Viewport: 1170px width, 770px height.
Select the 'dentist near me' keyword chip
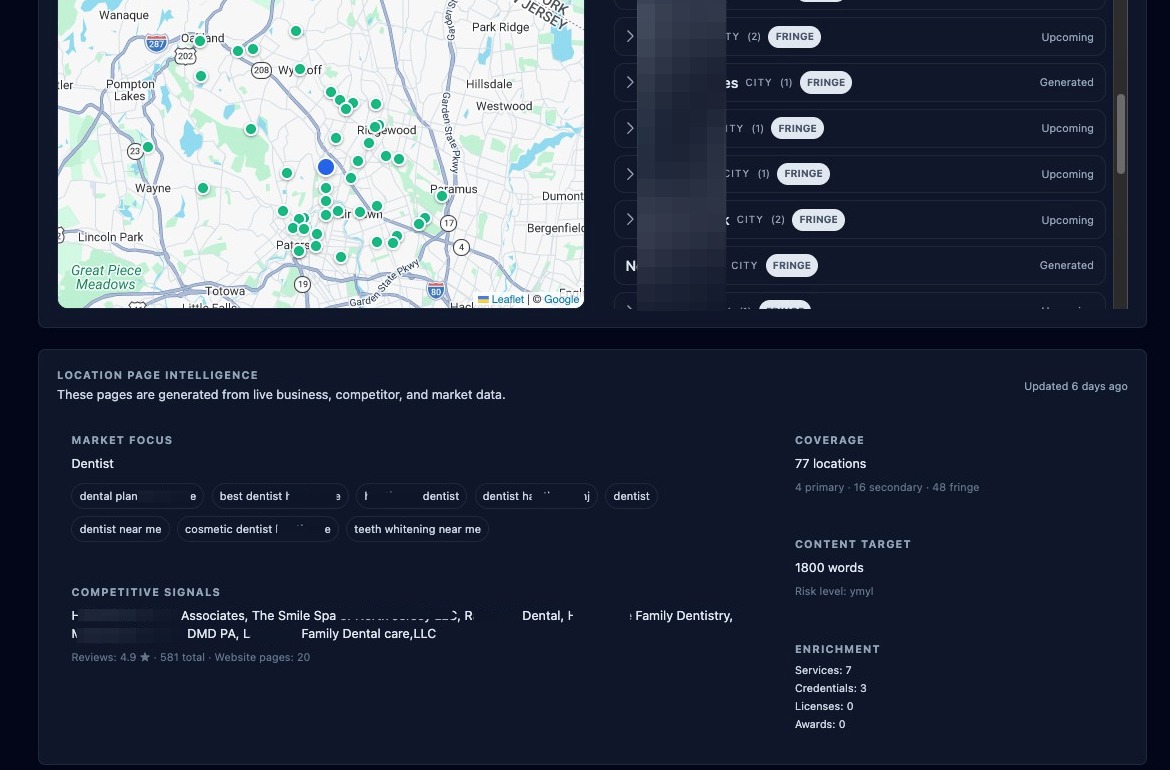(120, 529)
